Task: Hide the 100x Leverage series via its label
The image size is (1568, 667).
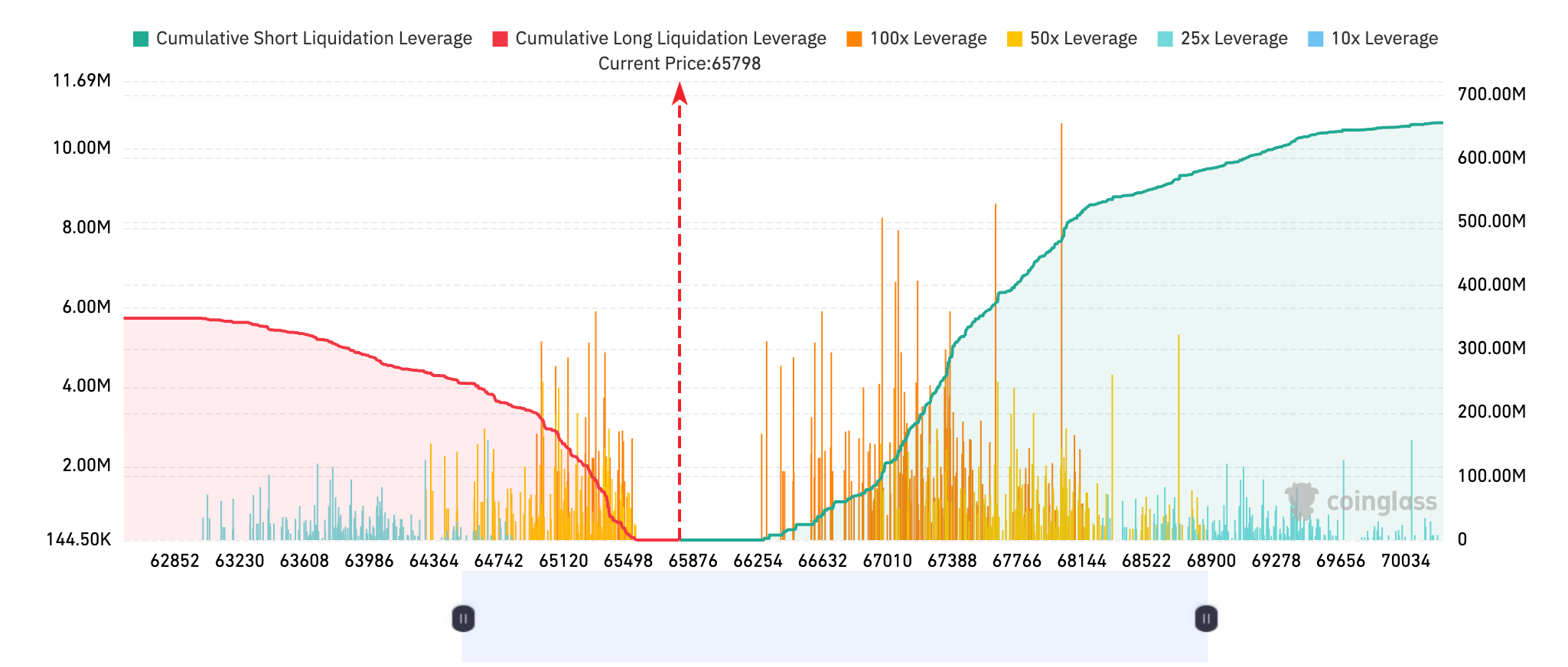Action: pyautogui.click(x=927, y=39)
